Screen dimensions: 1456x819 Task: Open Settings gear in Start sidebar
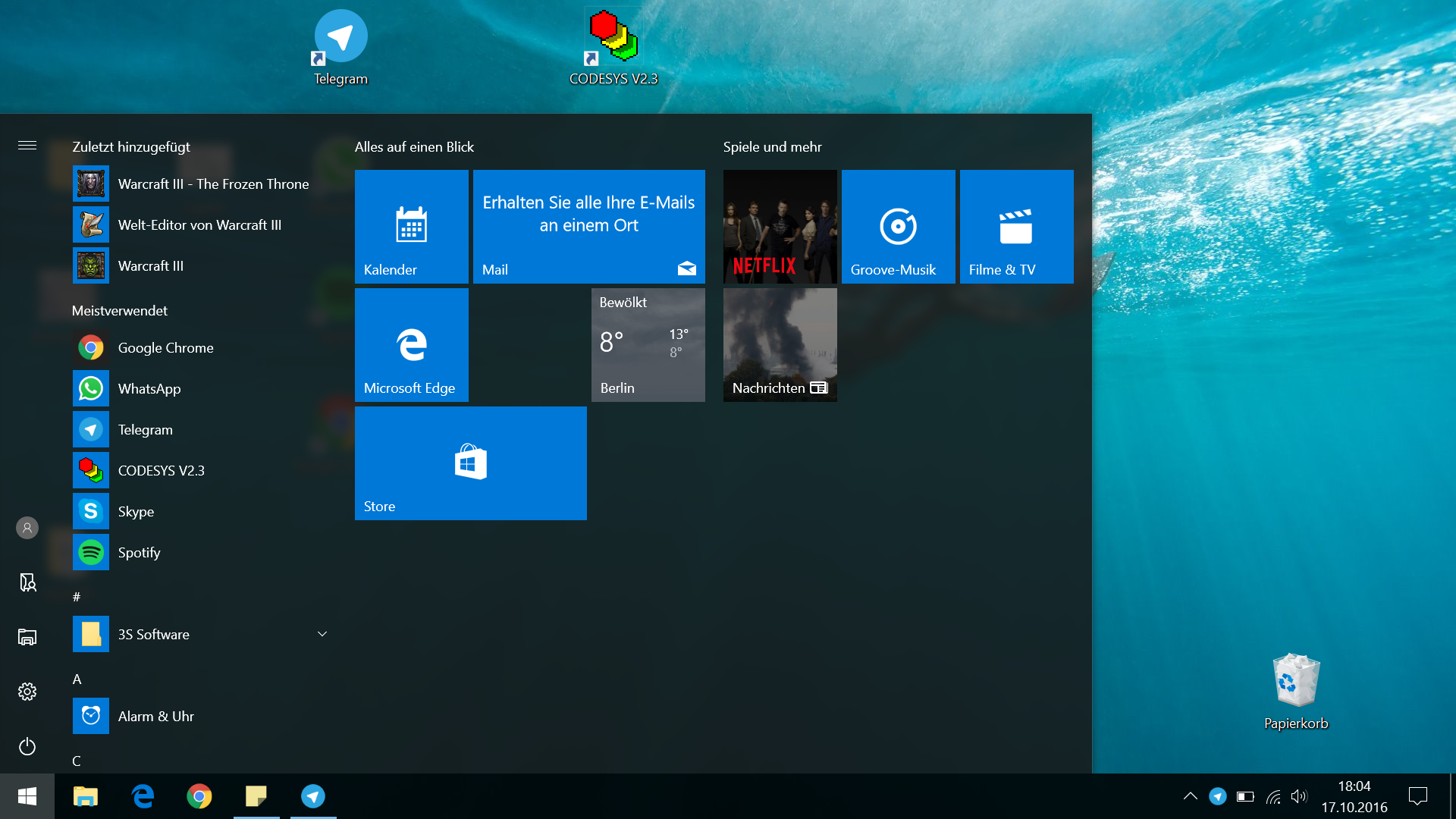27,692
